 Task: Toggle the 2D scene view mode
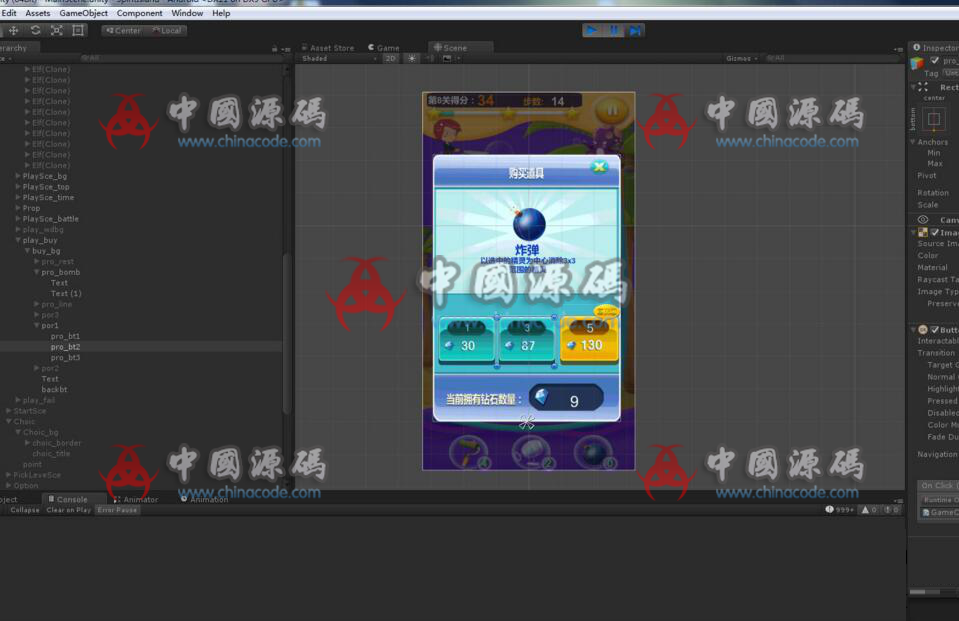tap(390, 59)
